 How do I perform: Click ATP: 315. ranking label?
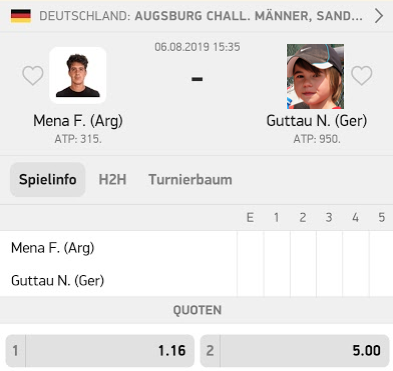coord(78,139)
